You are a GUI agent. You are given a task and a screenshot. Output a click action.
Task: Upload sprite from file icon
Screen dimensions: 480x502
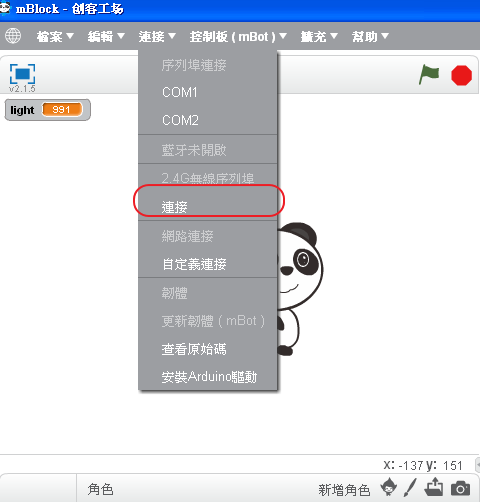coord(434,487)
